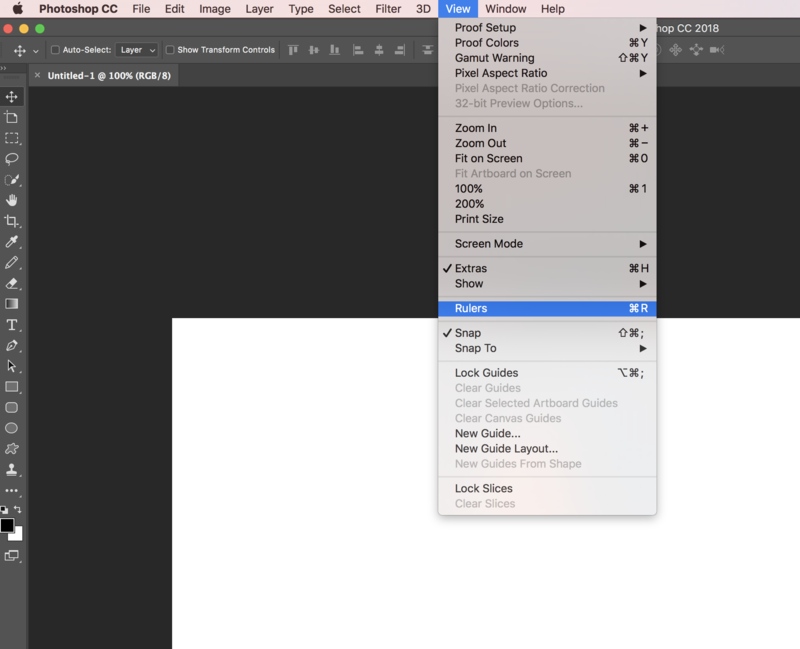The height and width of the screenshot is (649, 800).
Task: Change the screen mode icon in the toolbox
Action: tap(11, 556)
